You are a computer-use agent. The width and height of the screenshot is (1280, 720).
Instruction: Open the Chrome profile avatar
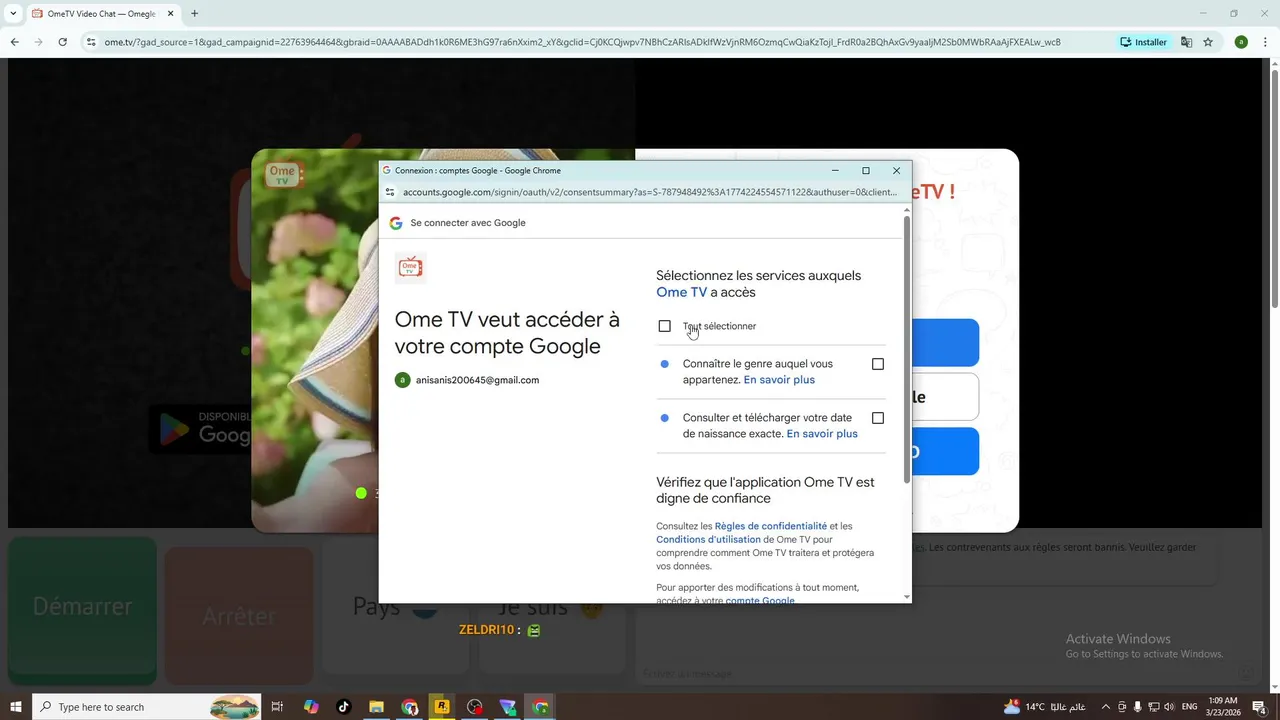pyautogui.click(x=1241, y=42)
